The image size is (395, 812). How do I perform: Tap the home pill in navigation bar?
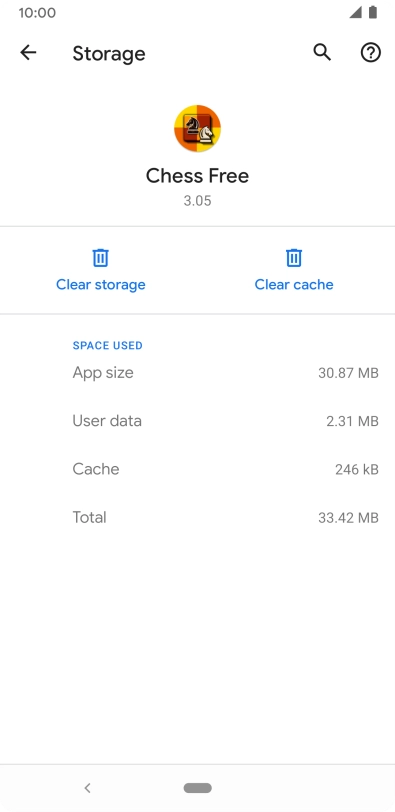point(197,788)
